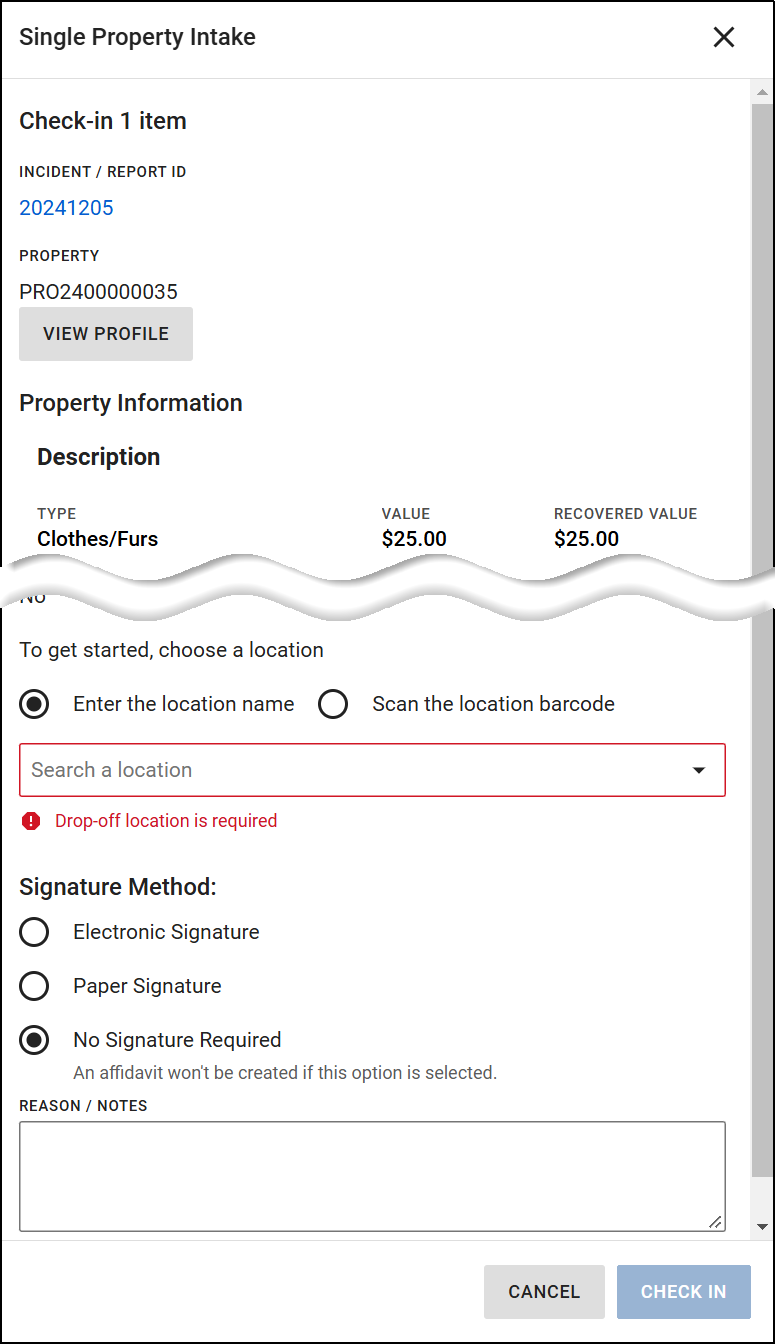775x1344 pixels.
Task: Click the VIEW PROFILE button
Action: [105, 334]
